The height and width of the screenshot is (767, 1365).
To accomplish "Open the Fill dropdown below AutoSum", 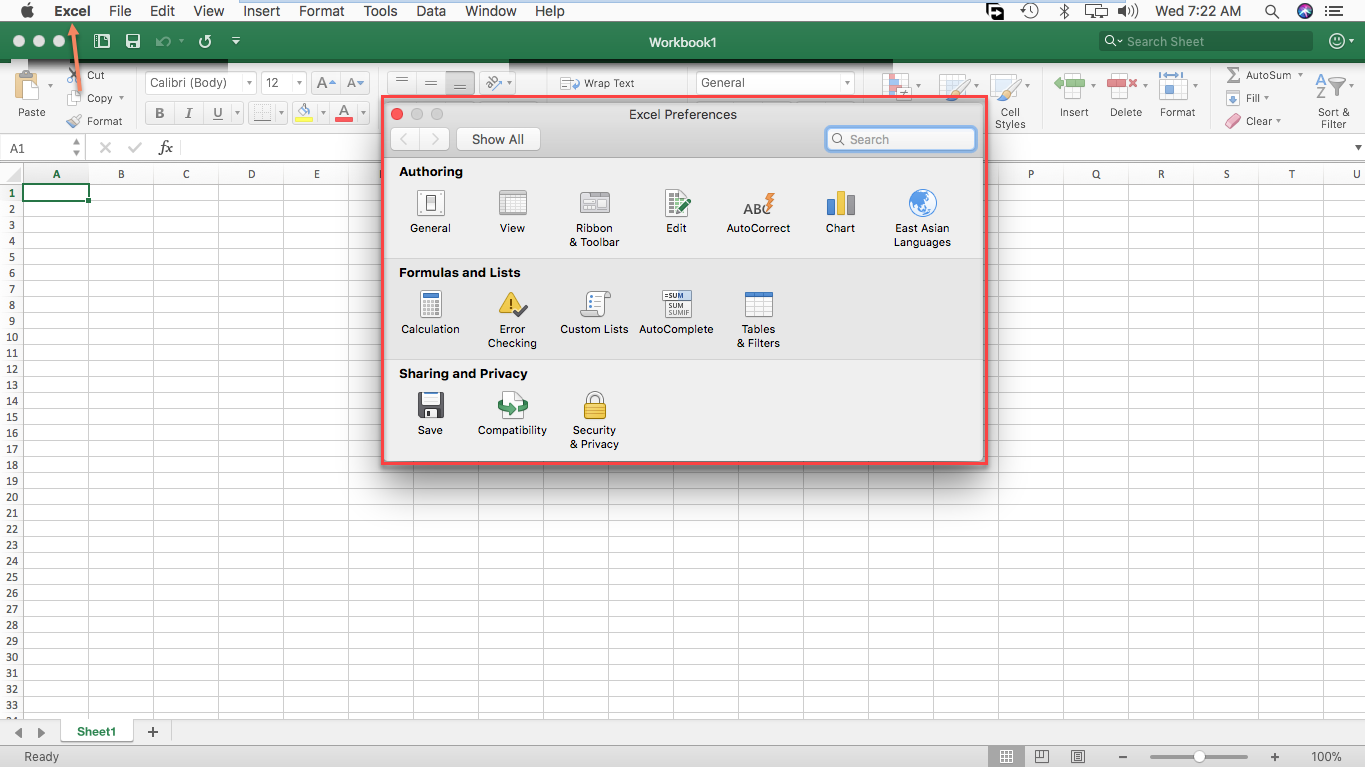I will [x=1247, y=98].
